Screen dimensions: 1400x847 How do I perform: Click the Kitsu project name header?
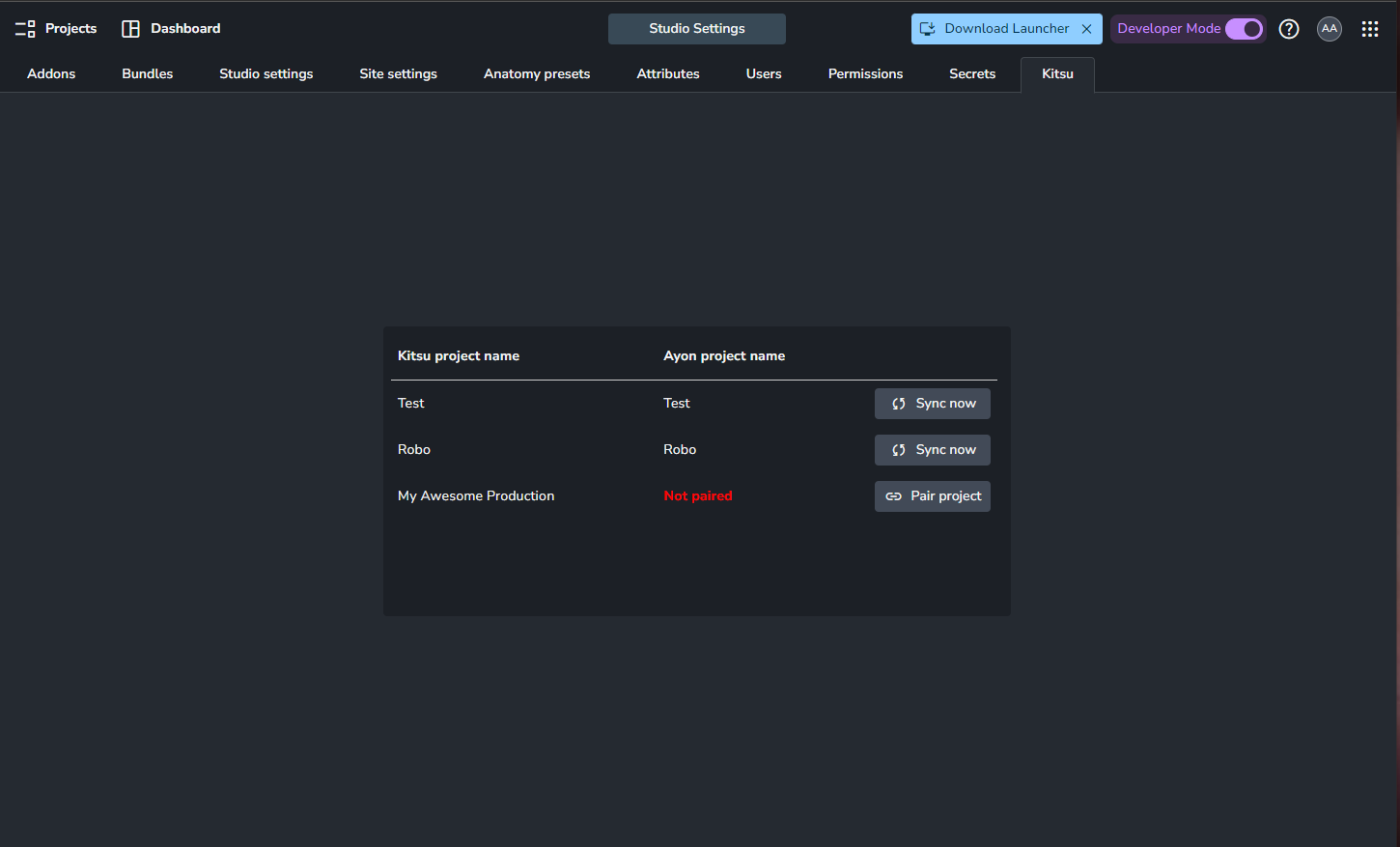[x=459, y=356]
